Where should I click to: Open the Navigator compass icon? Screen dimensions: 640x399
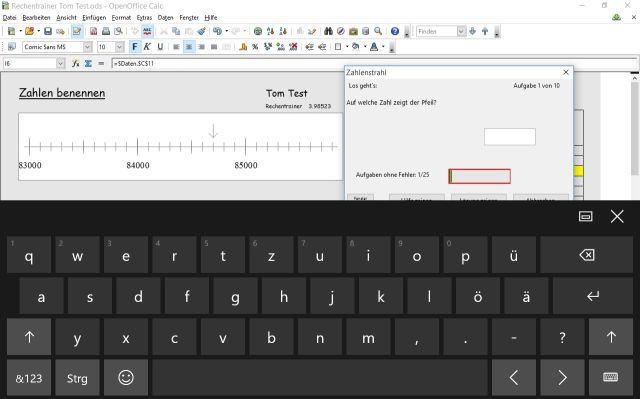[341, 31]
